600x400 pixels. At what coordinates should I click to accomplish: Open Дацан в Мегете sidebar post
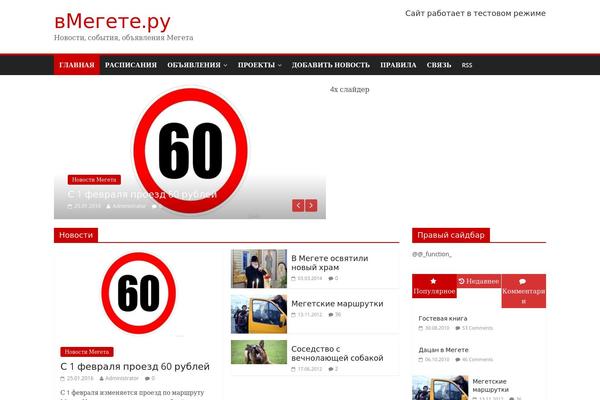(x=443, y=349)
